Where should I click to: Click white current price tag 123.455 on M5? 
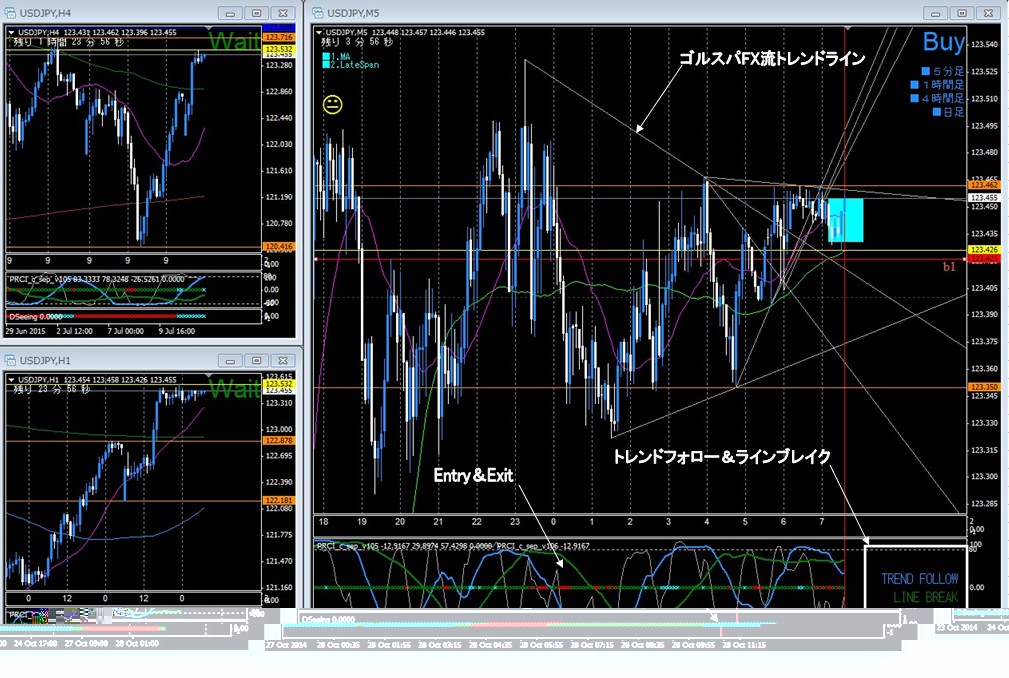point(984,198)
